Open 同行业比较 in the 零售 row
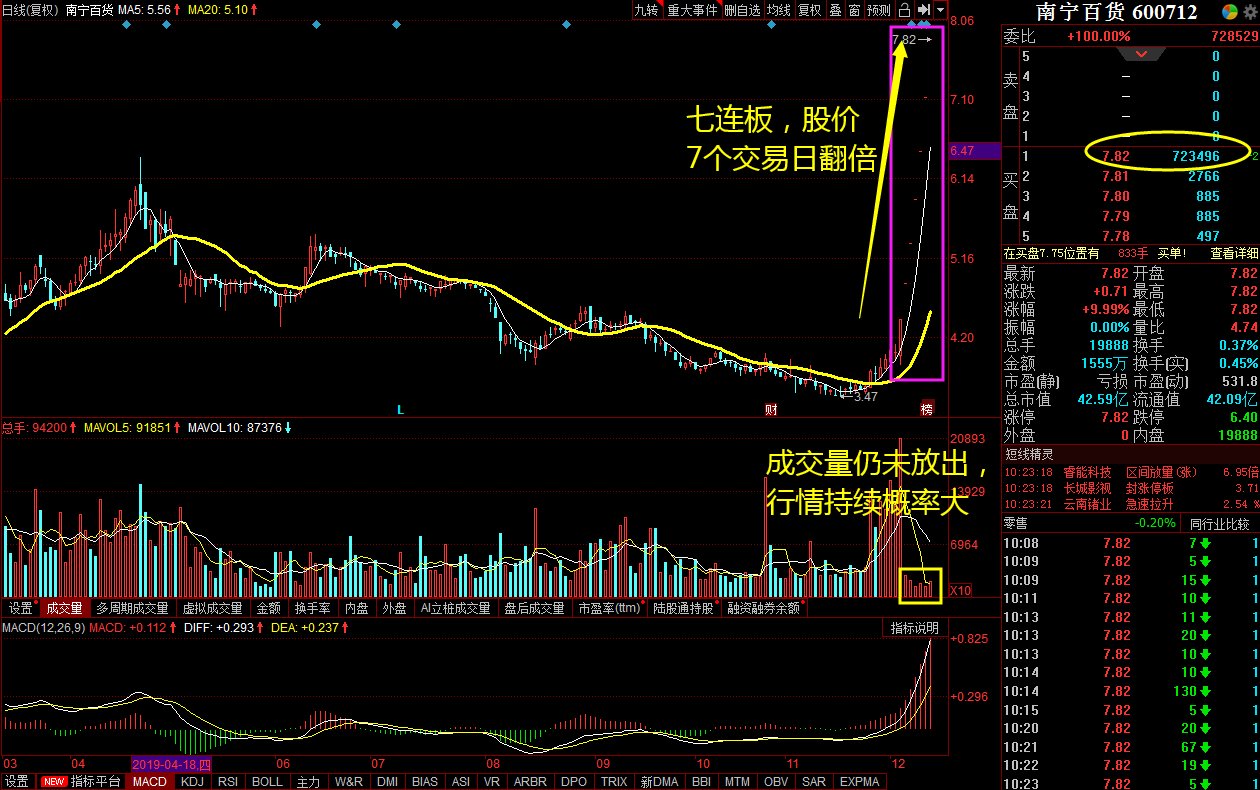Screen dimensions: 1260x790 [x=1218, y=523]
